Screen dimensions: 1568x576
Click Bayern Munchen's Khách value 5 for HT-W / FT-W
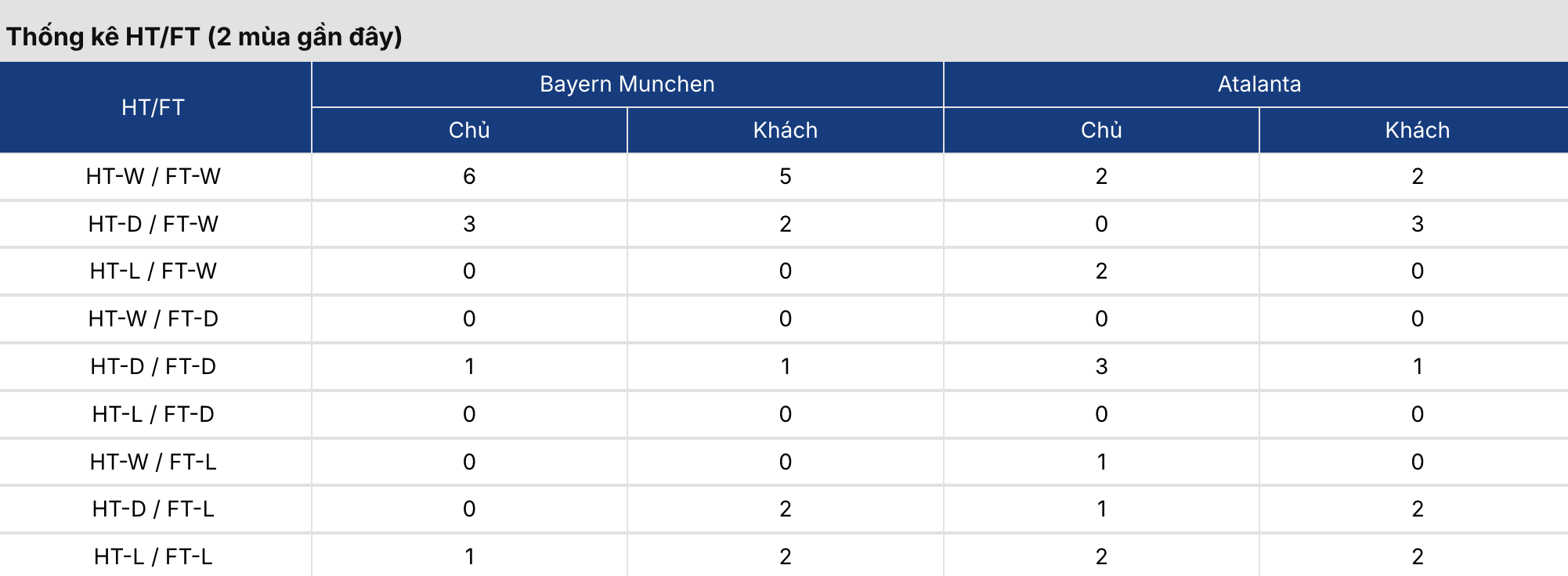(x=785, y=176)
